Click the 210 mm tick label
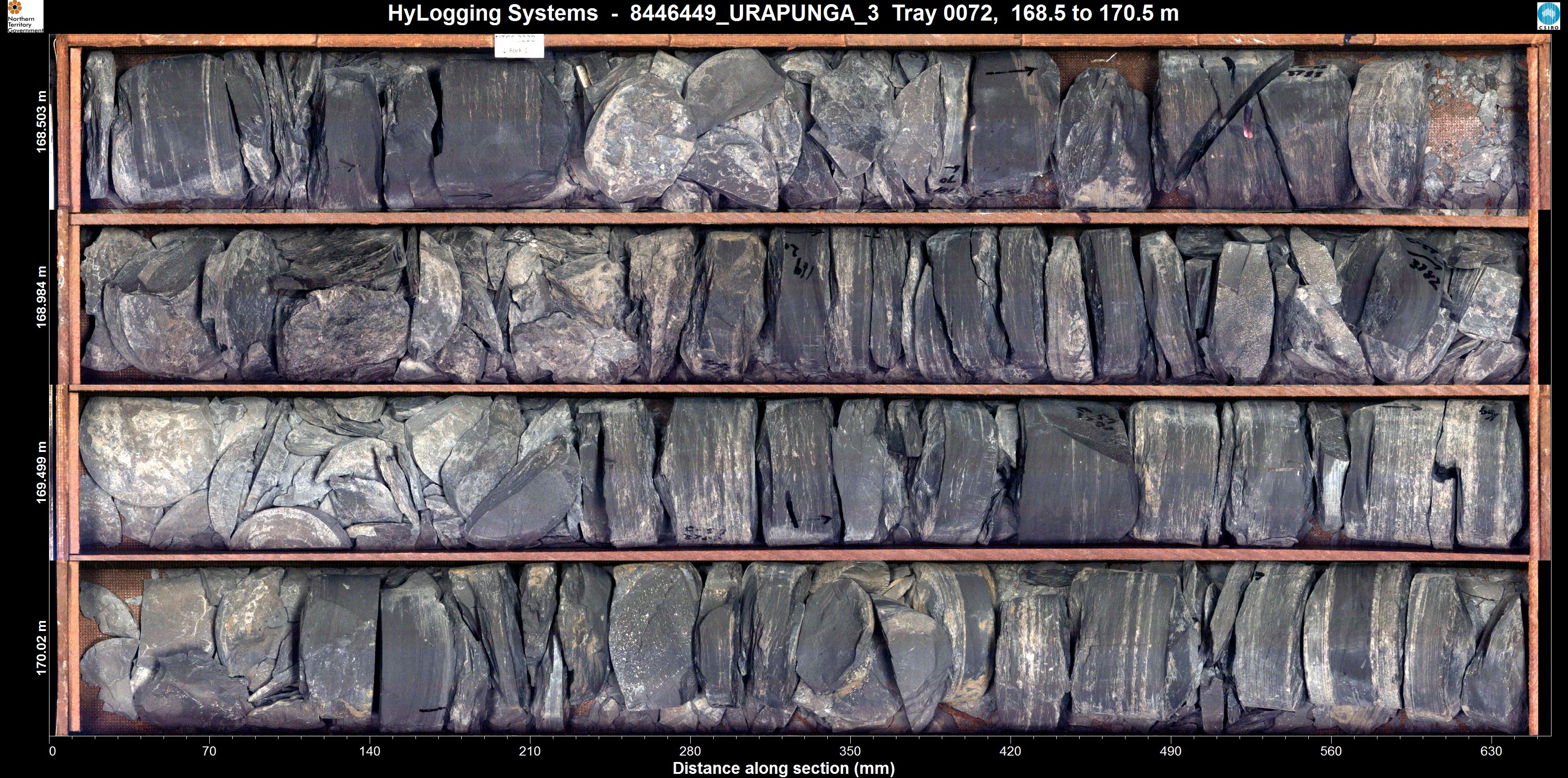 [530, 751]
